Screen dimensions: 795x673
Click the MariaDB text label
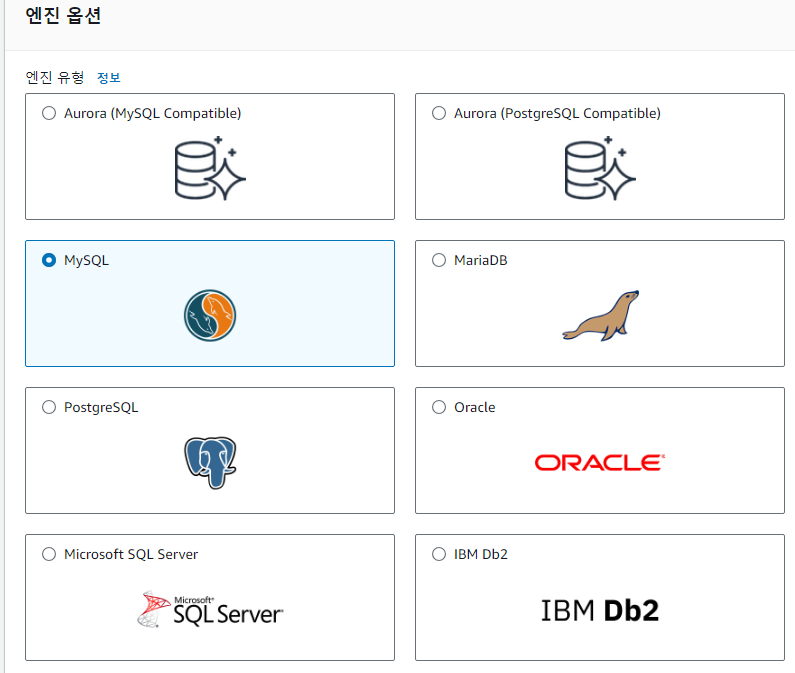click(x=481, y=260)
